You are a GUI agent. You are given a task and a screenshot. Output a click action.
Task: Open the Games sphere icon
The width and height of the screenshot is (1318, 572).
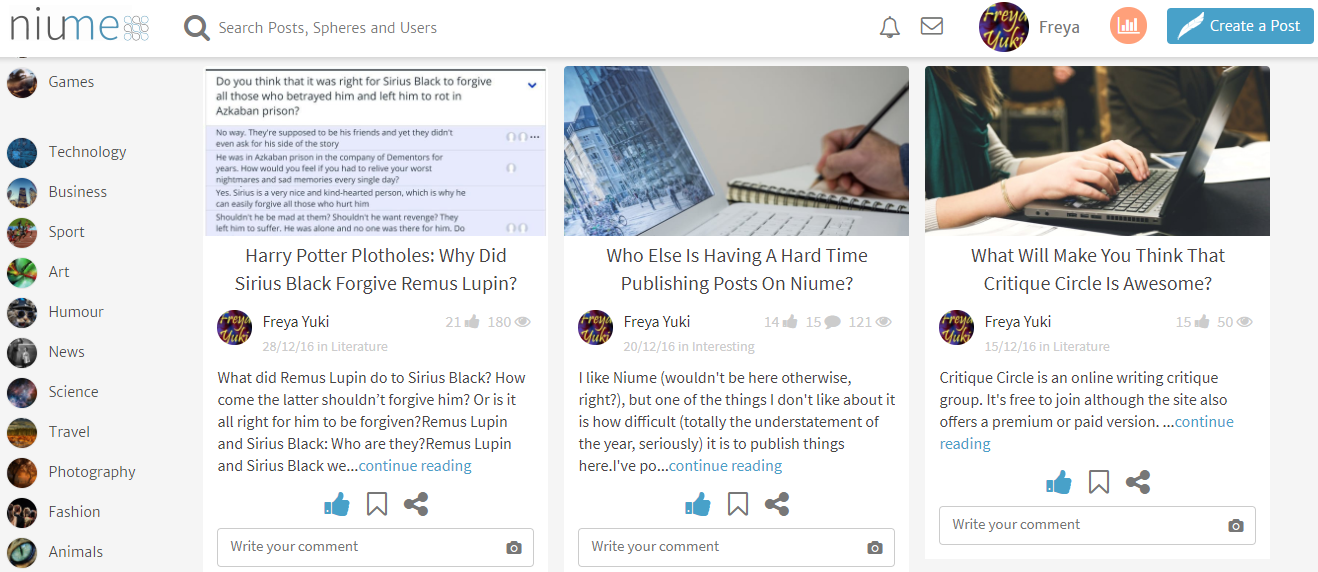[x=22, y=83]
